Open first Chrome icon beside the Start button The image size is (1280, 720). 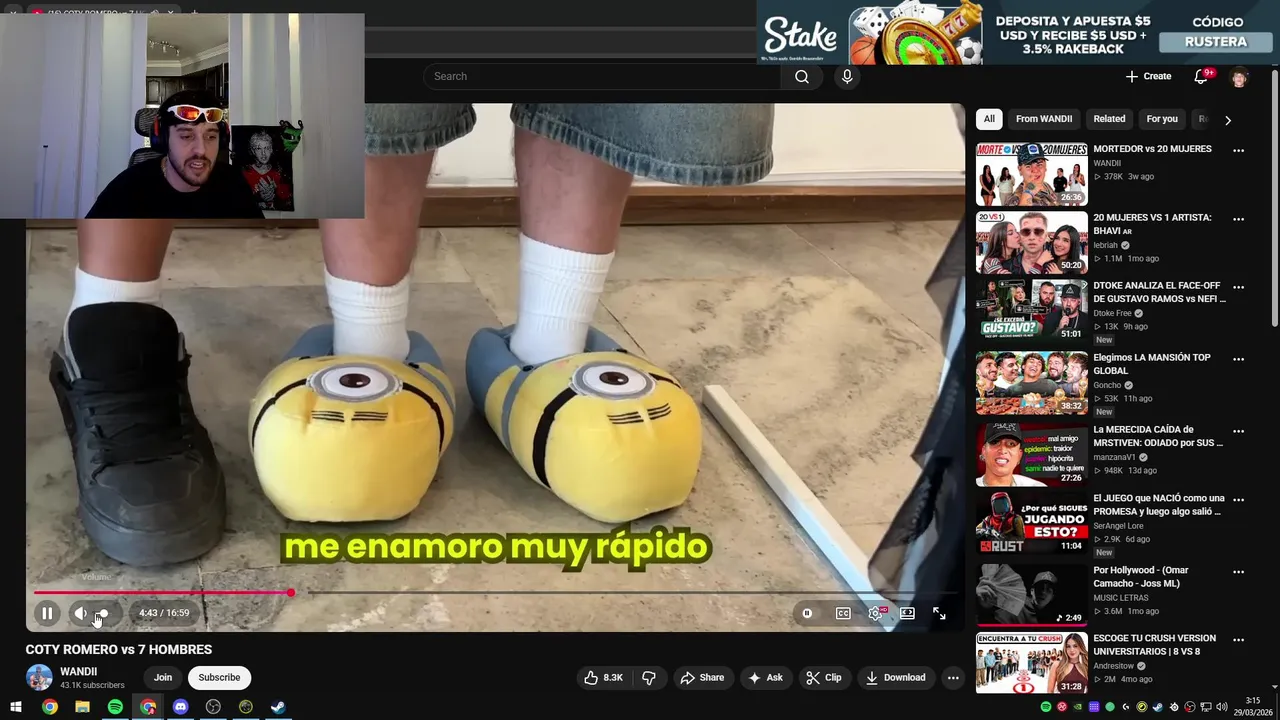pos(49,707)
